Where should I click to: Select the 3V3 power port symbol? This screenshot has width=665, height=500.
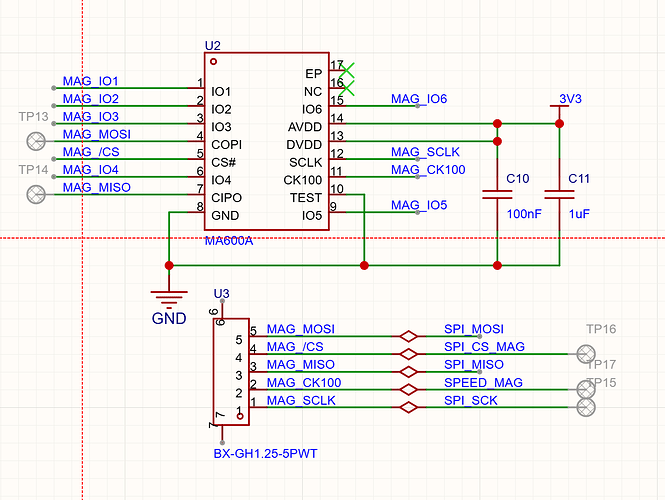(x=559, y=106)
